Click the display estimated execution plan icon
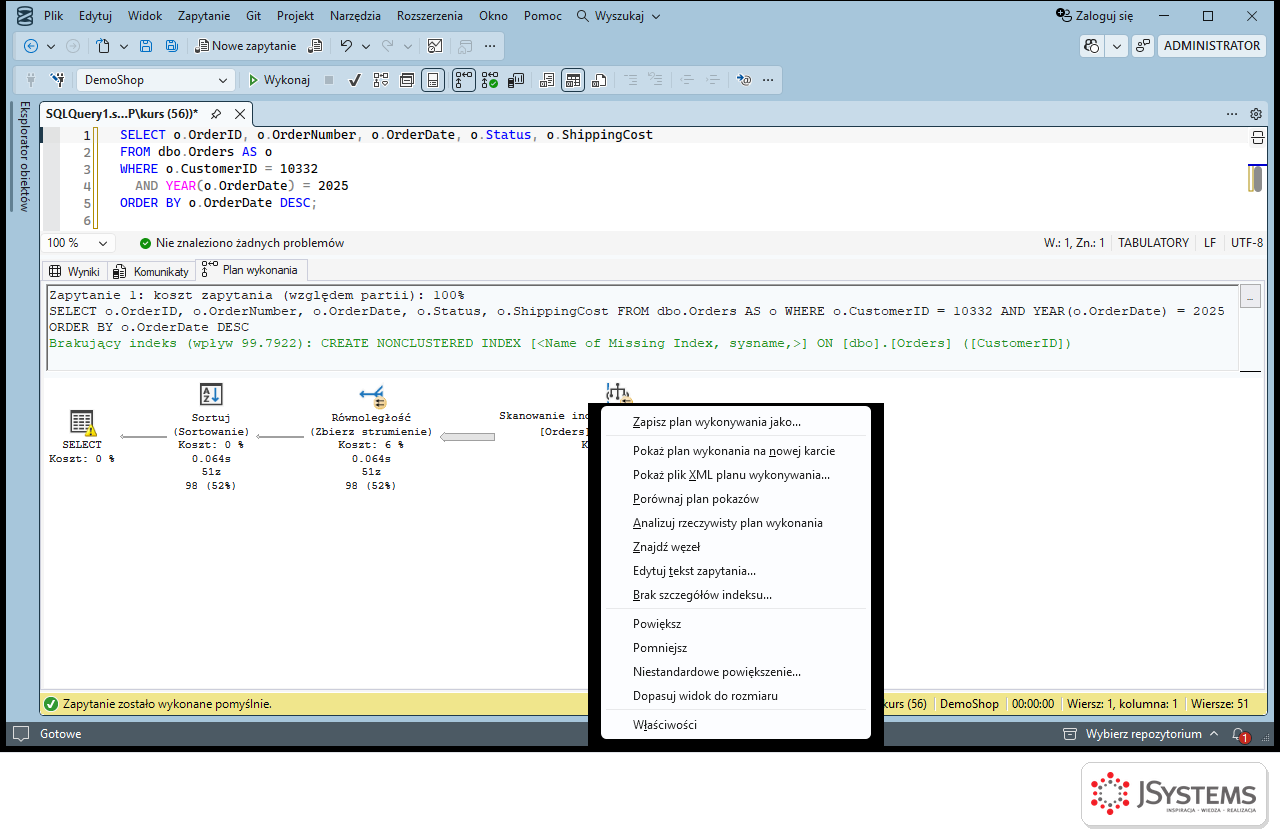The width and height of the screenshot is (1280, 835). click(381, 80)
